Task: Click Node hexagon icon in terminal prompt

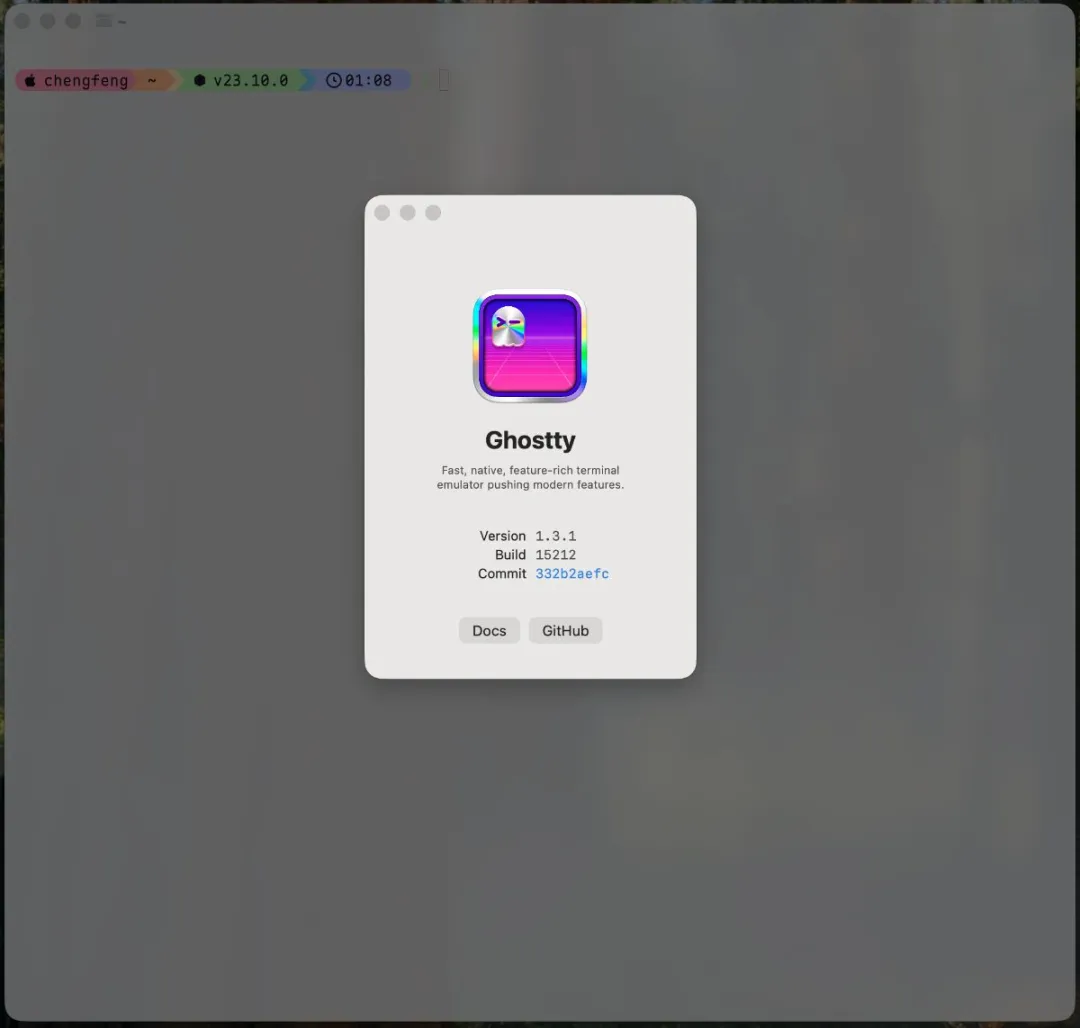Action: pyautogui.click(x=200, y=81)
